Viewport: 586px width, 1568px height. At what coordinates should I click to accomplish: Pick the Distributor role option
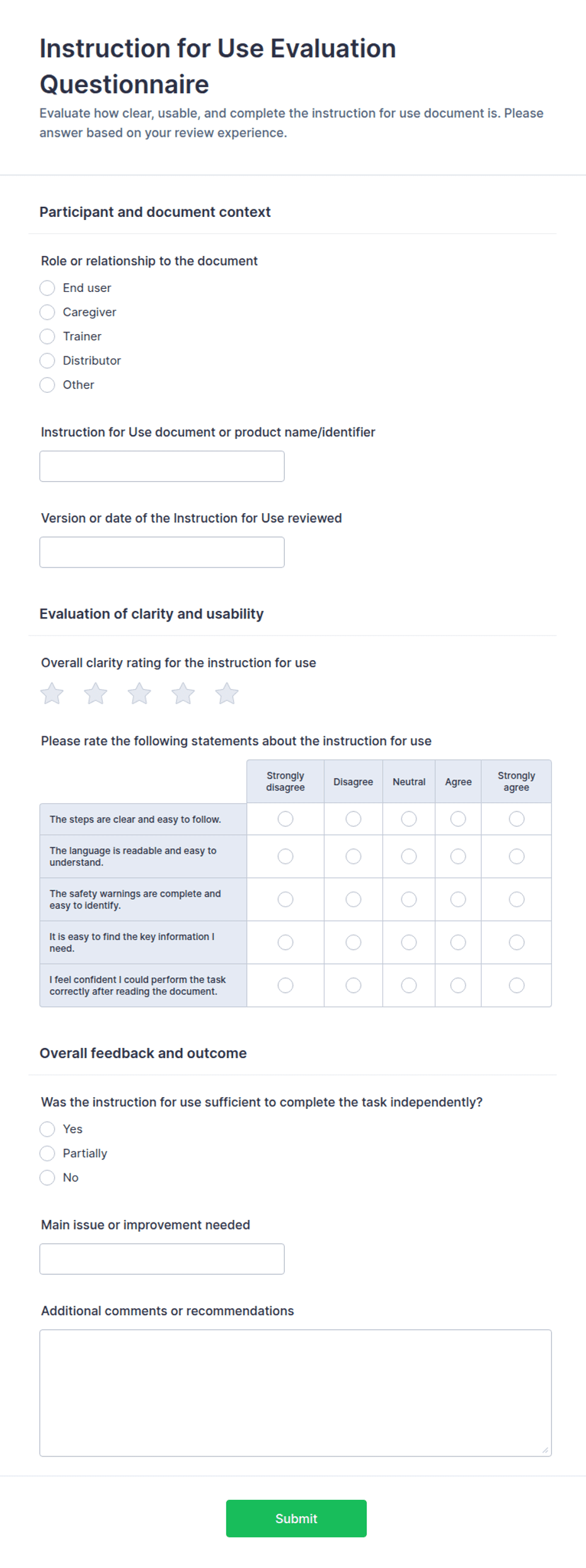pos(47,361)
